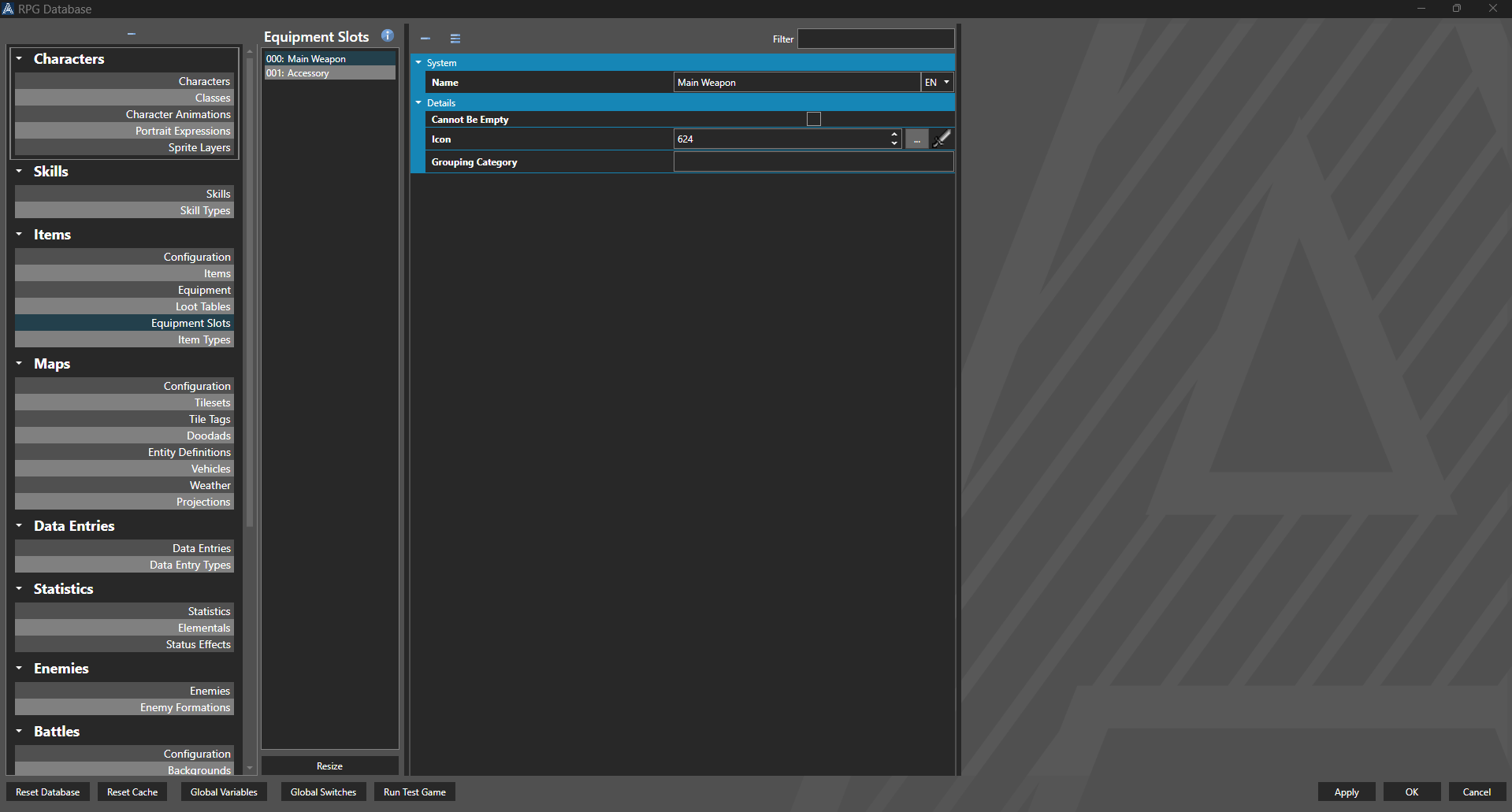Click the Apply button
The width and height of the screenshot is (1512, 812).
(x=1346, y=792)
